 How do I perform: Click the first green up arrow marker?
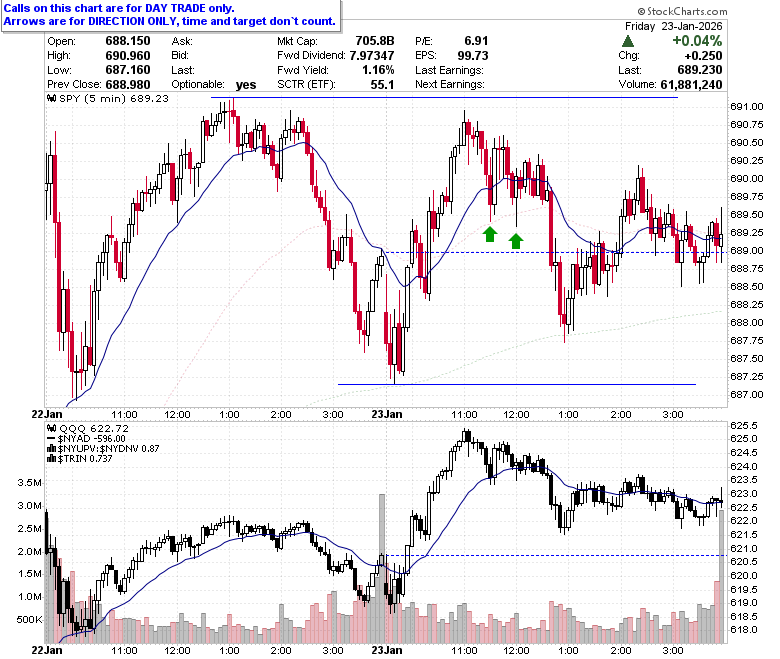pos(490,234)
